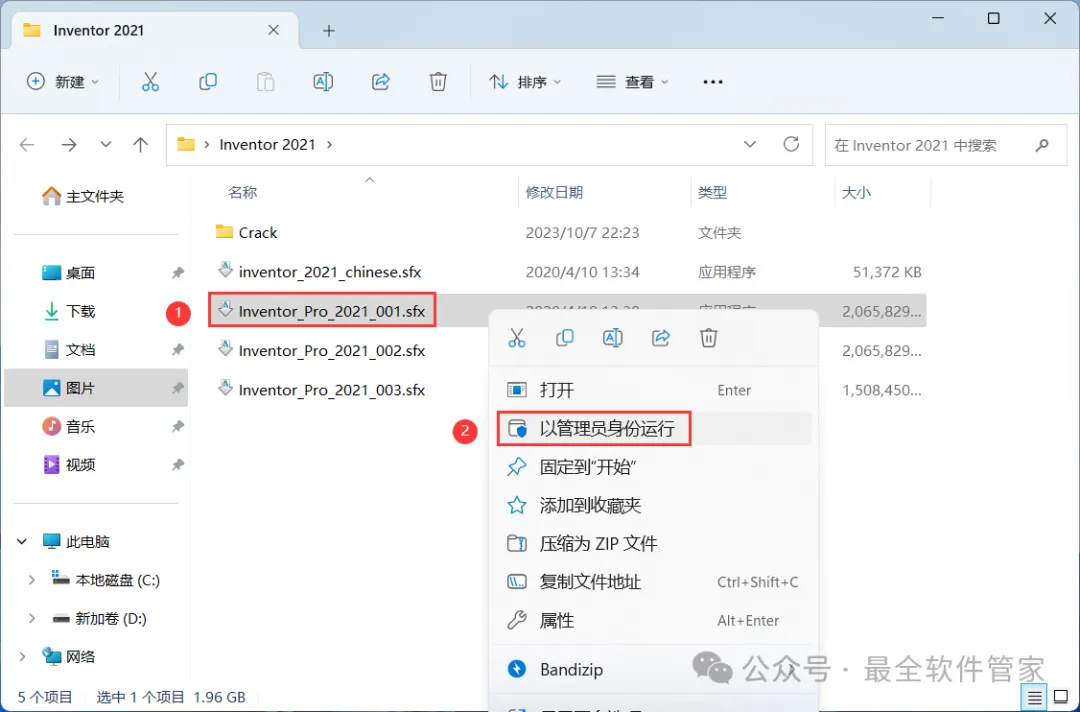Expand the 网络 tree node

[22, 657]
